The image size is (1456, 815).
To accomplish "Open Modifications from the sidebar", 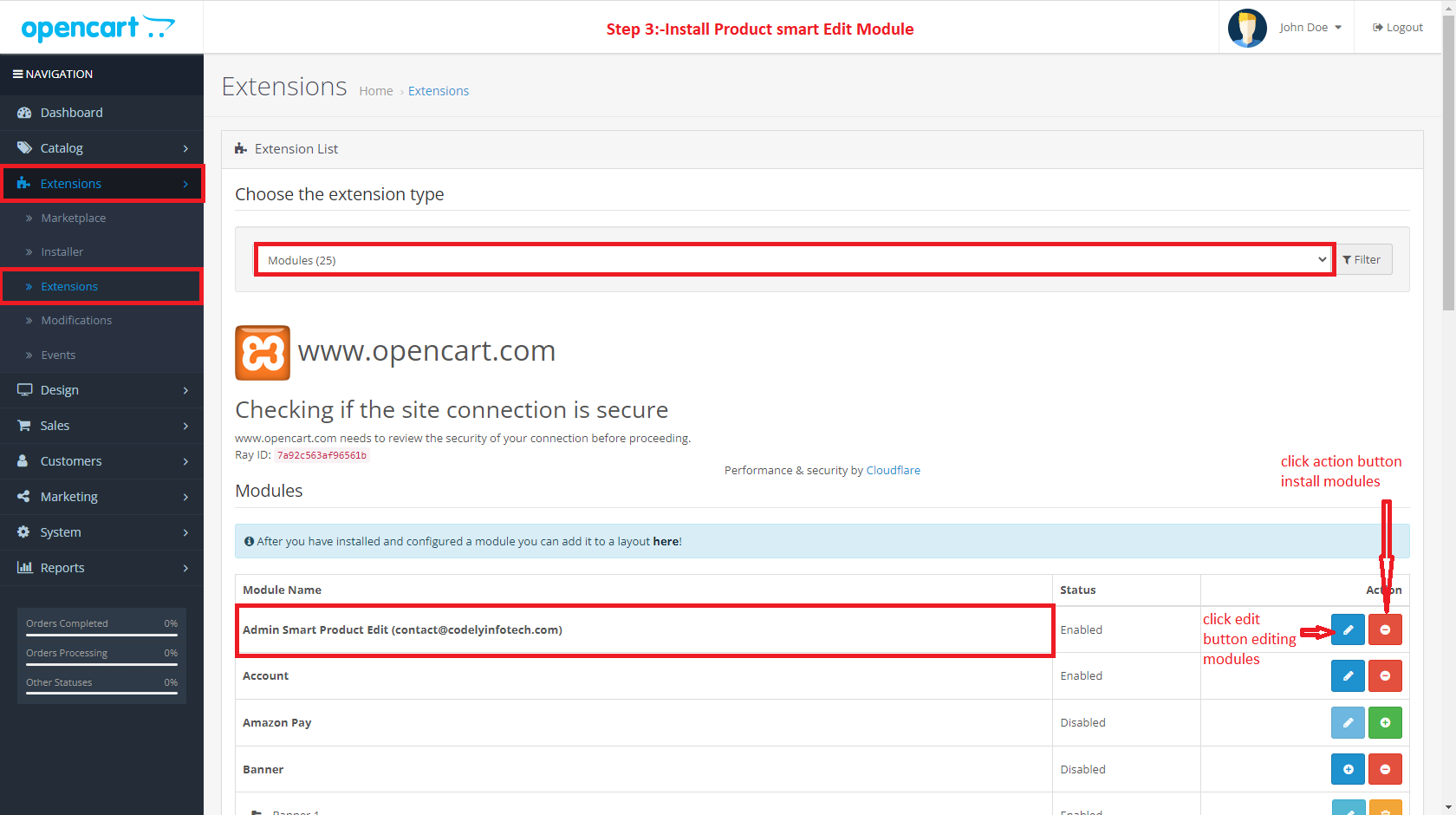I will tap(76, 320).
